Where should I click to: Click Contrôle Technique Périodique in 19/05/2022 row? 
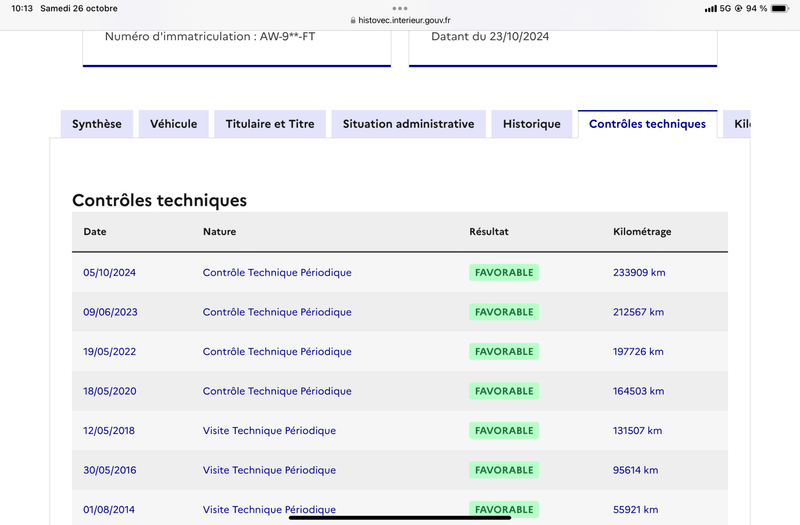pos(277,352)
